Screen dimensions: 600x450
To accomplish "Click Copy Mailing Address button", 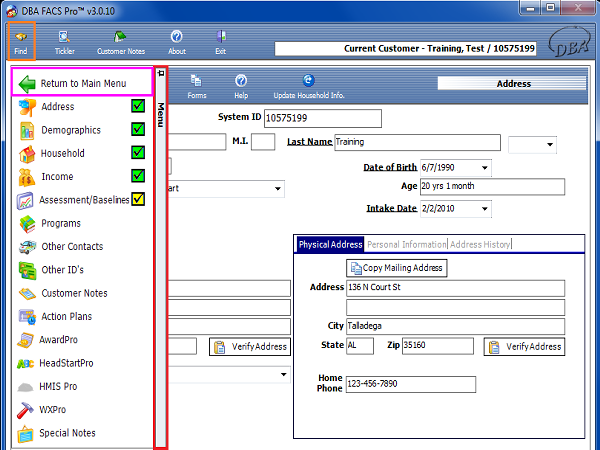I will (x=396, y=268).
